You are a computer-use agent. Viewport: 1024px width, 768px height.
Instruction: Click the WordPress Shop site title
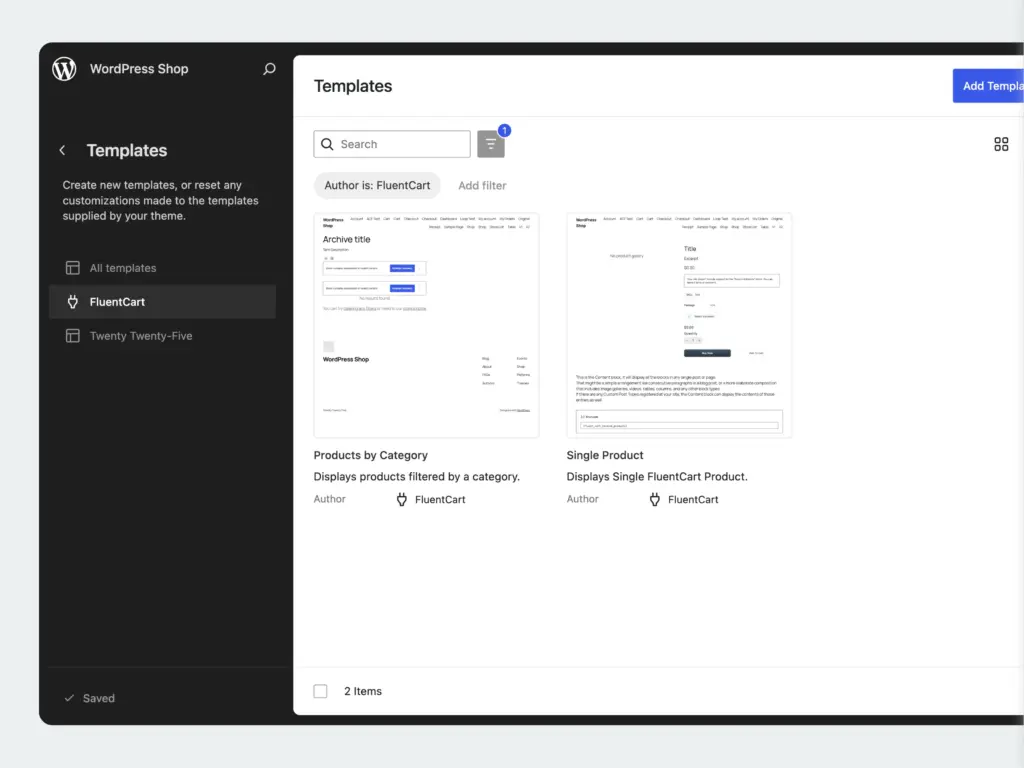point(139,69)
